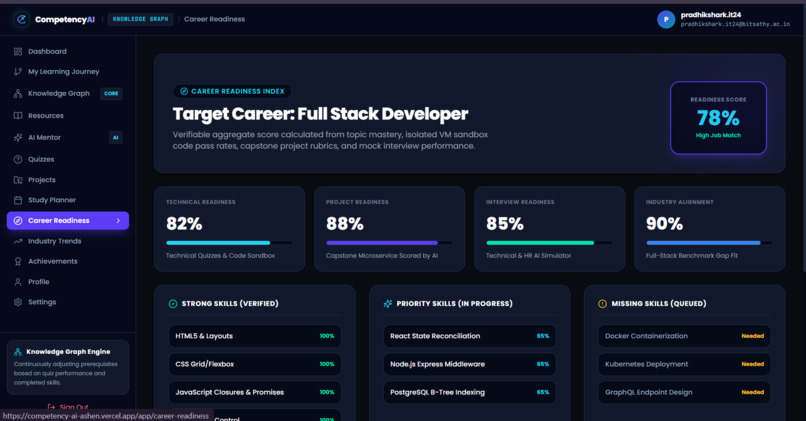Click the user avatar with letter P

coord(666,20)
